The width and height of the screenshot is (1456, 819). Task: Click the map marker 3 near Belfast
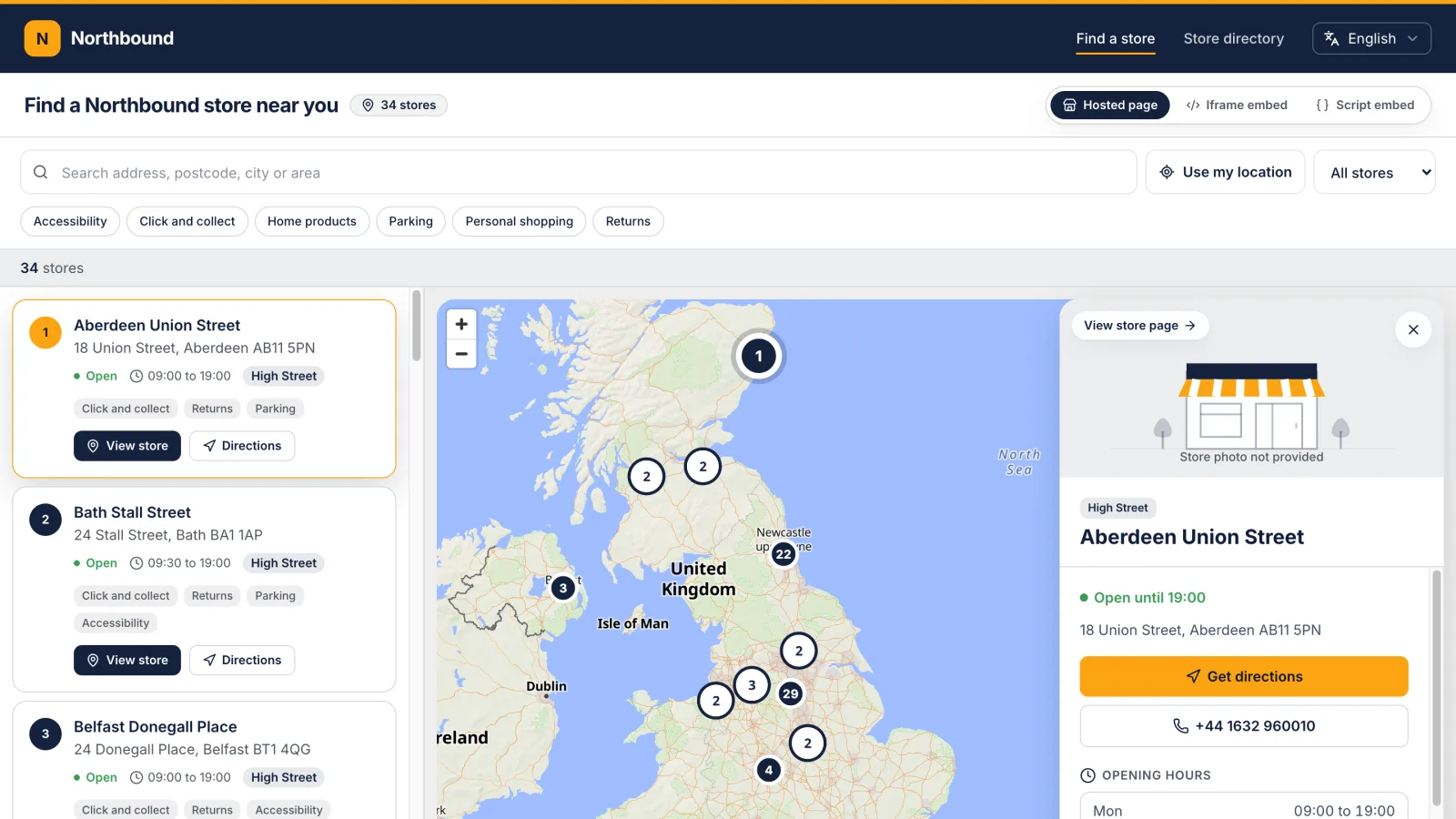click(563, 588)
